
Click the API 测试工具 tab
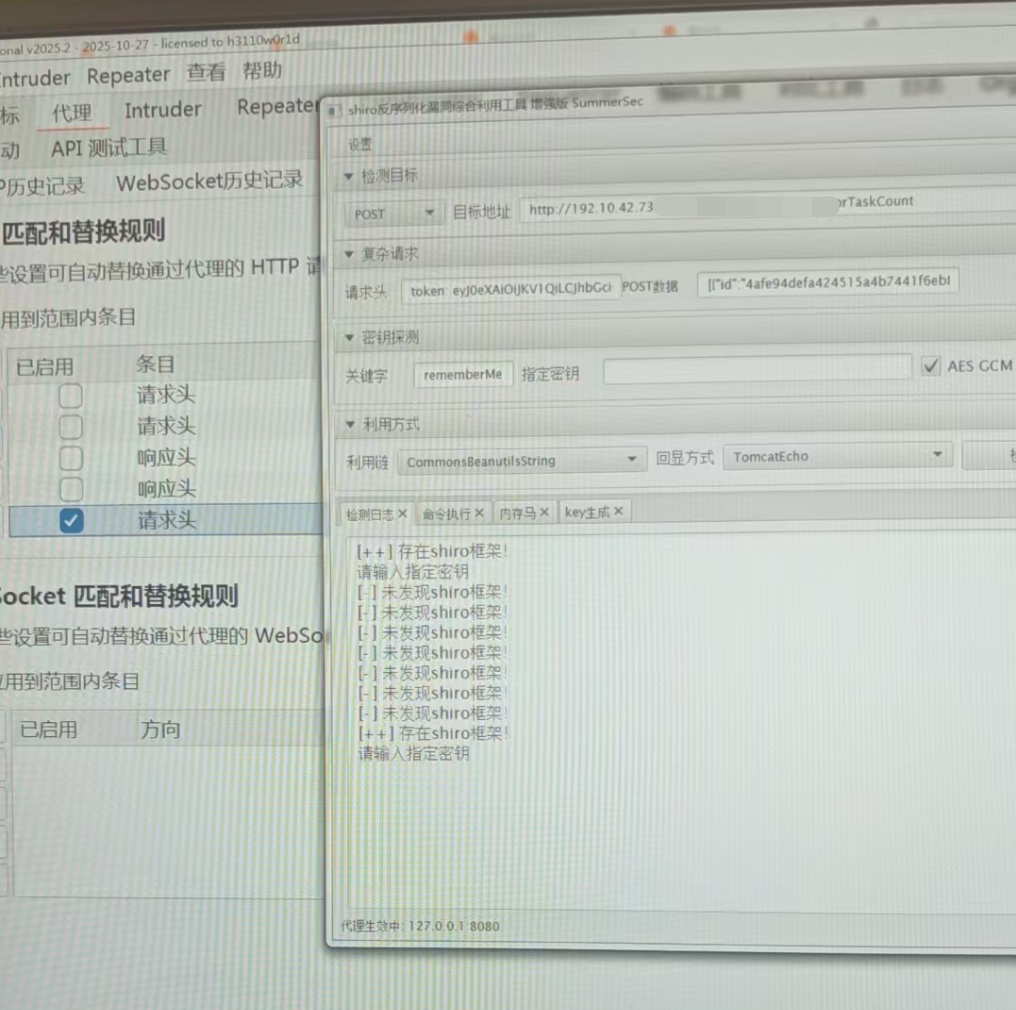click(109, 148)
